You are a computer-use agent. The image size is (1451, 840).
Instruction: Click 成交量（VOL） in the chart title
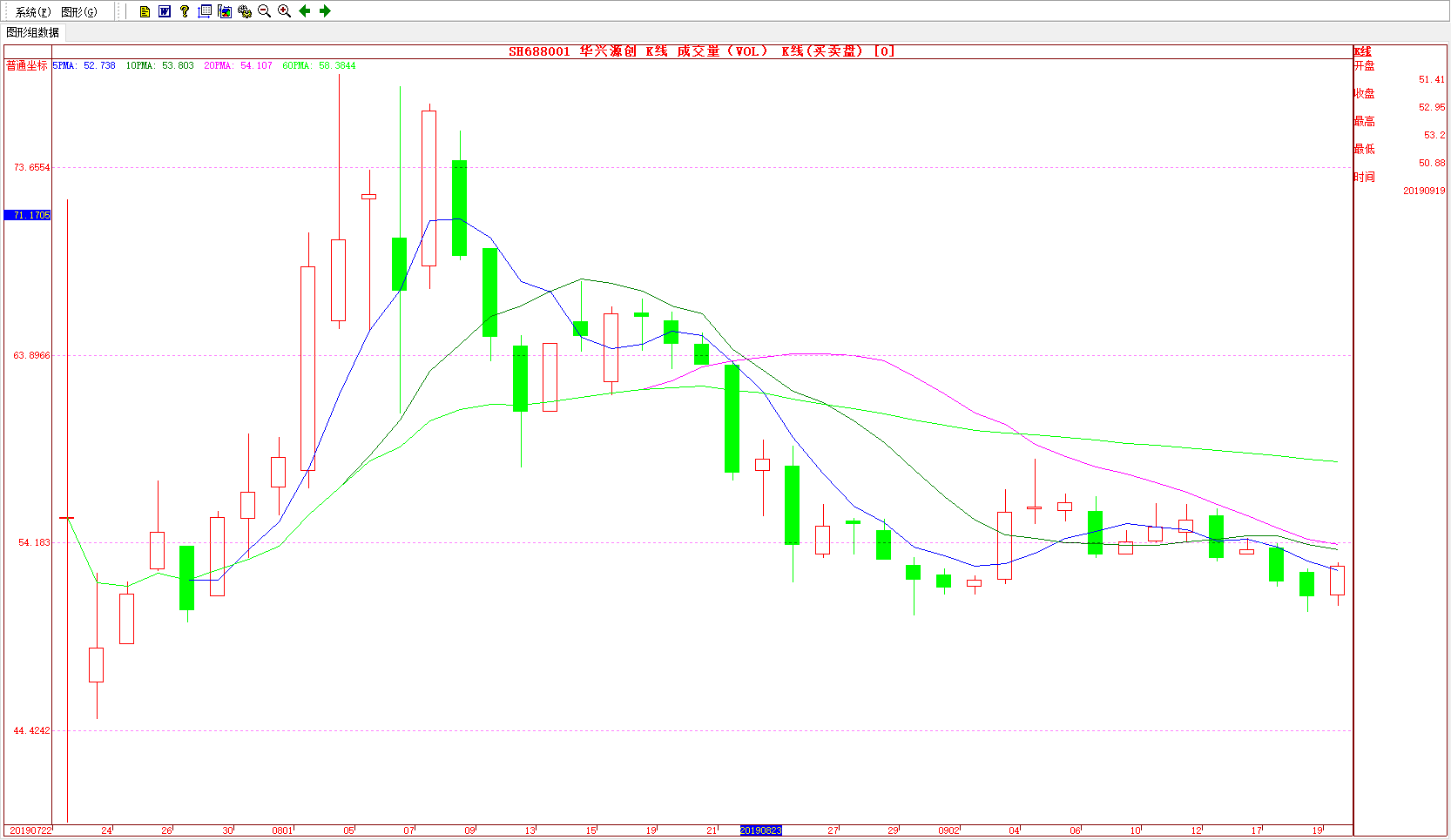[723, 51]
